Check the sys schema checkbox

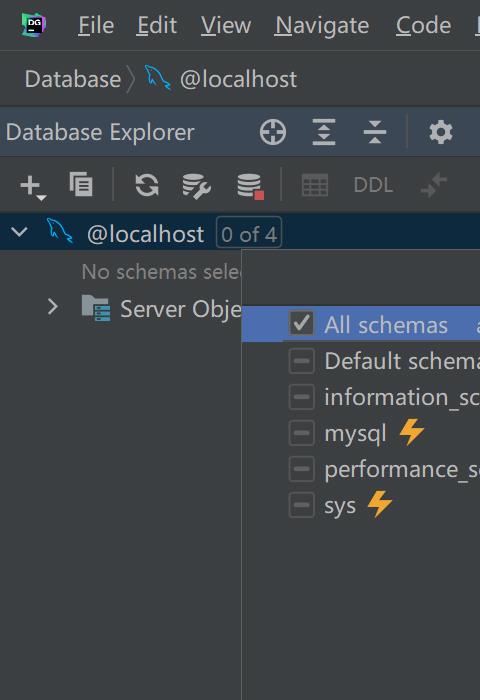coord(301,505)
